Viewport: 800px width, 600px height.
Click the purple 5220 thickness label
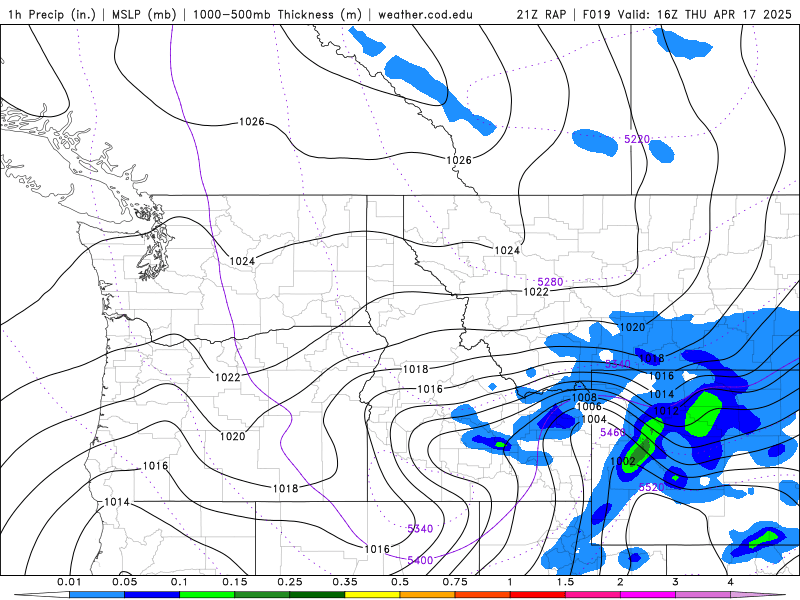(x=637, y=139)
